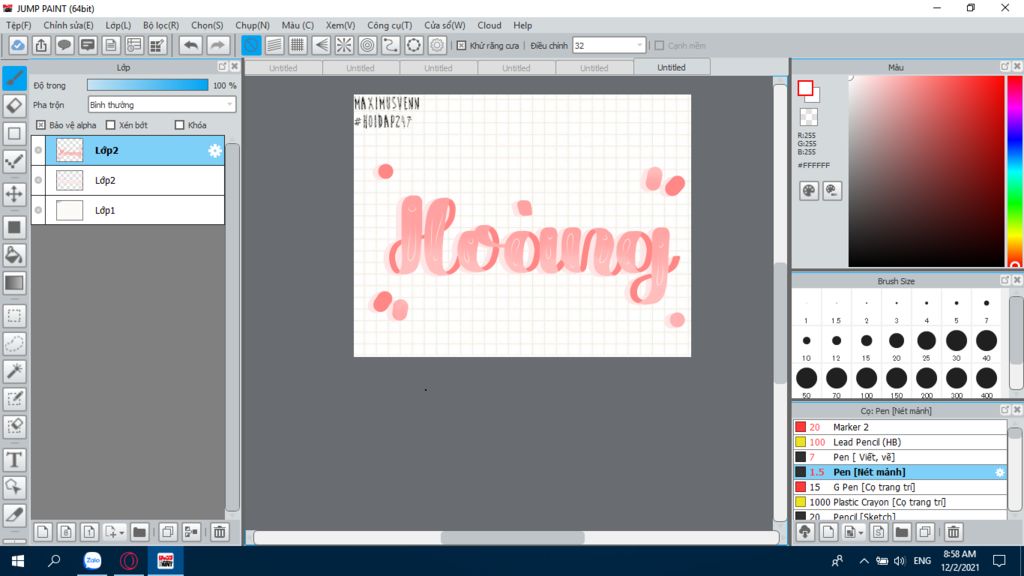
Task: Open Chỉnh sửa(E) menu
Action: [68, 25]
